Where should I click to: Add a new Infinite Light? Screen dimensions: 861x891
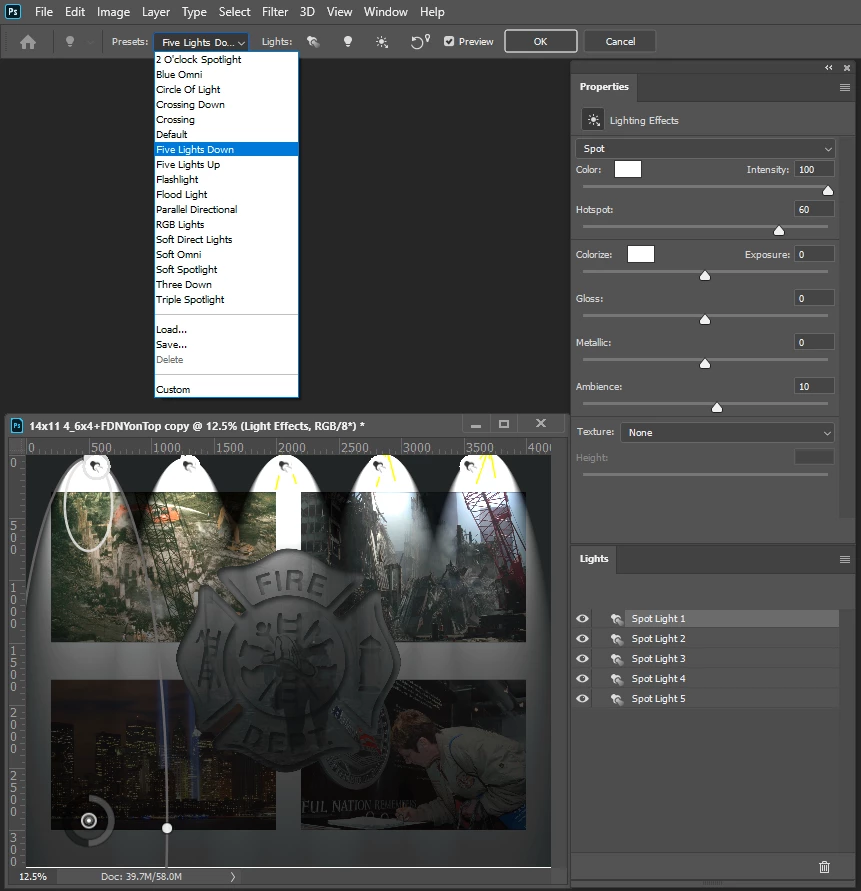pos(382,42)
